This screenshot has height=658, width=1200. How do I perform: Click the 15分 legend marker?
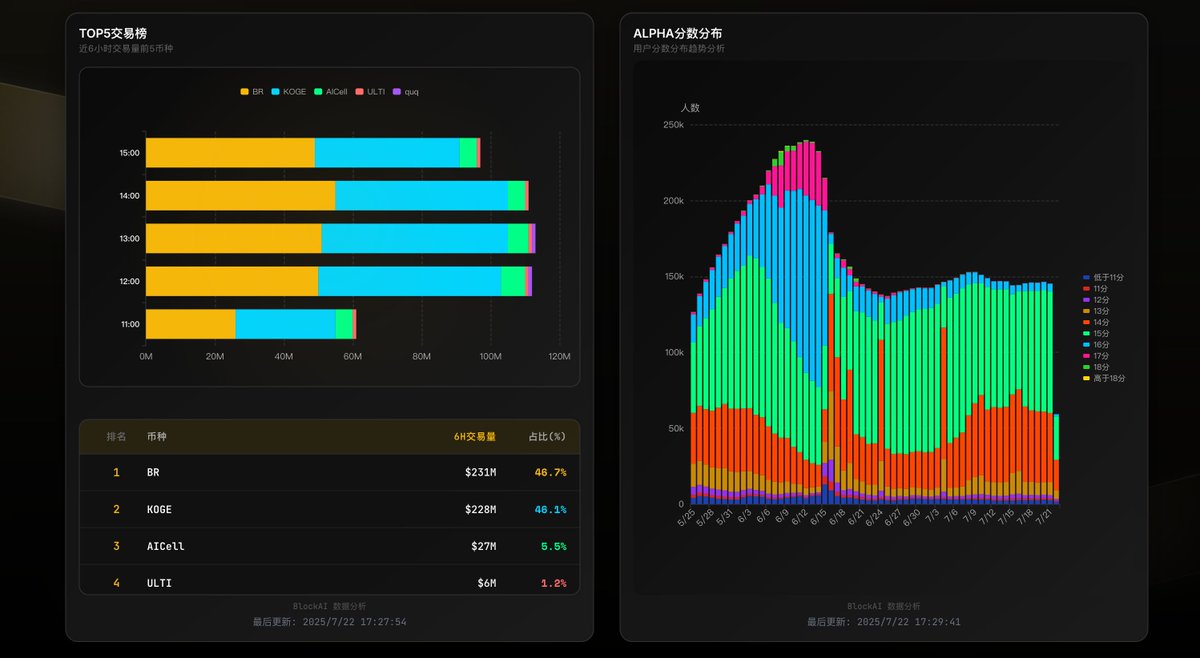(1085, 333)
